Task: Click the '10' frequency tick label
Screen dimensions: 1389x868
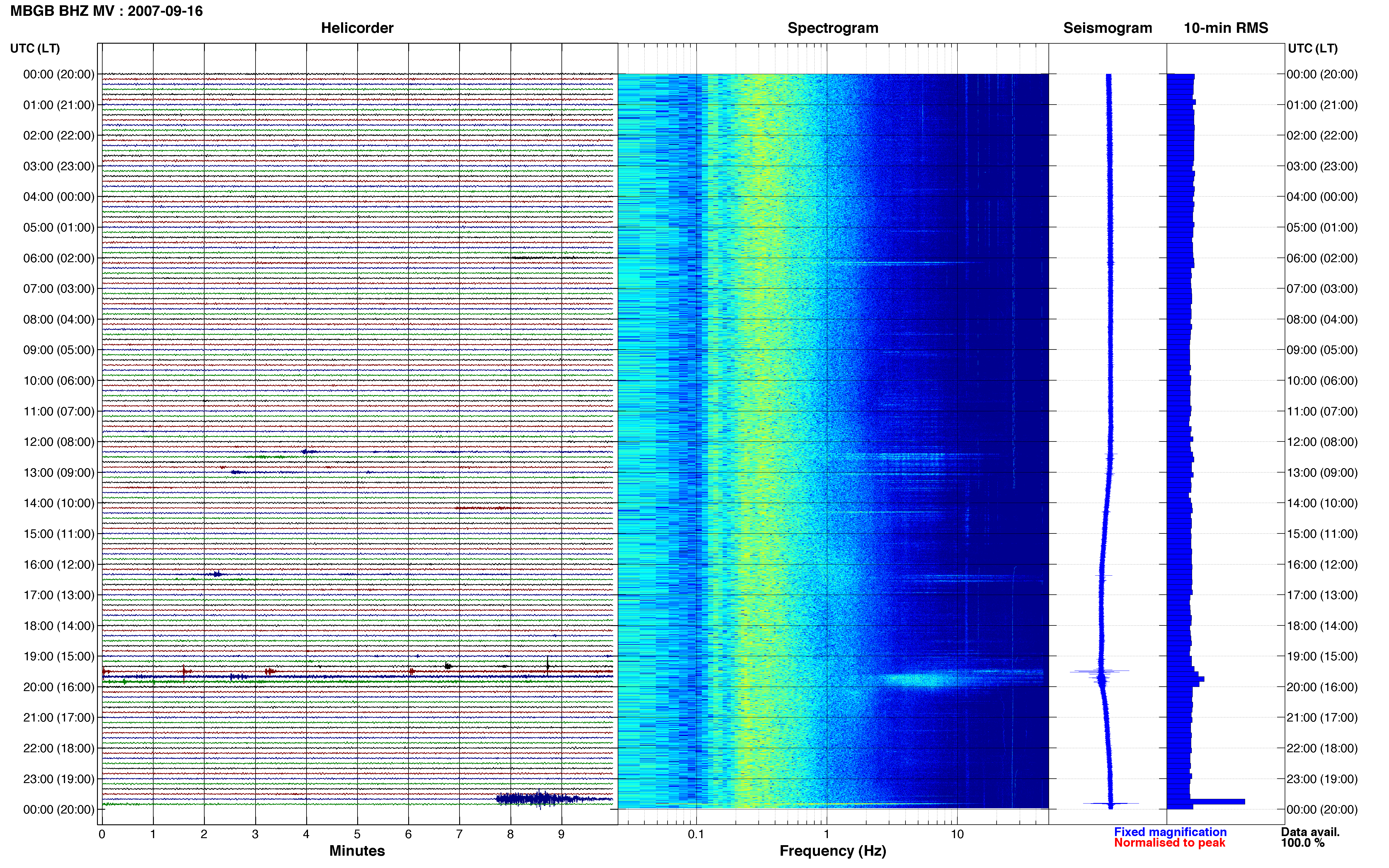Action: tap(957, 834)
